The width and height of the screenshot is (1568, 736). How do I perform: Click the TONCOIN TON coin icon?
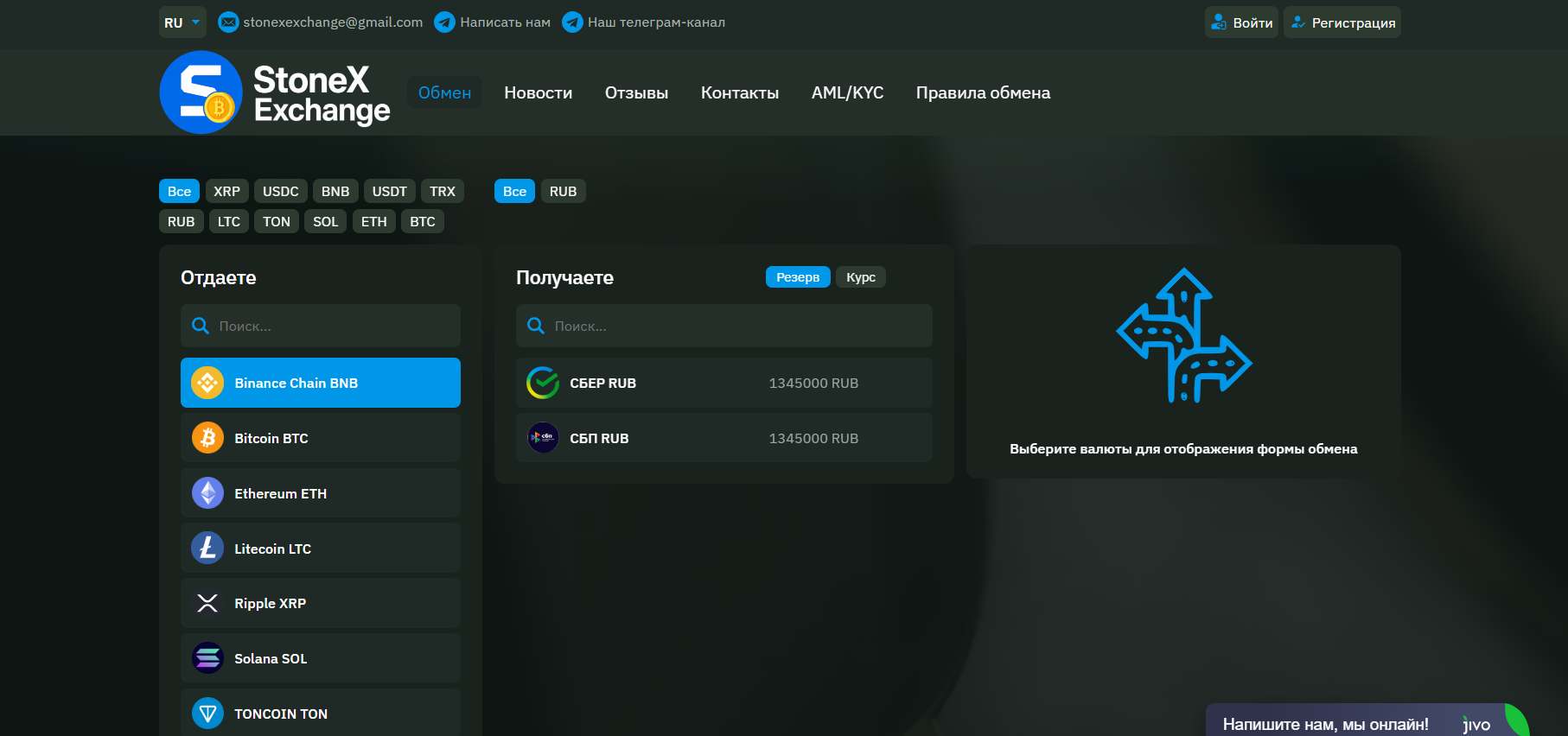pos(207,714)
